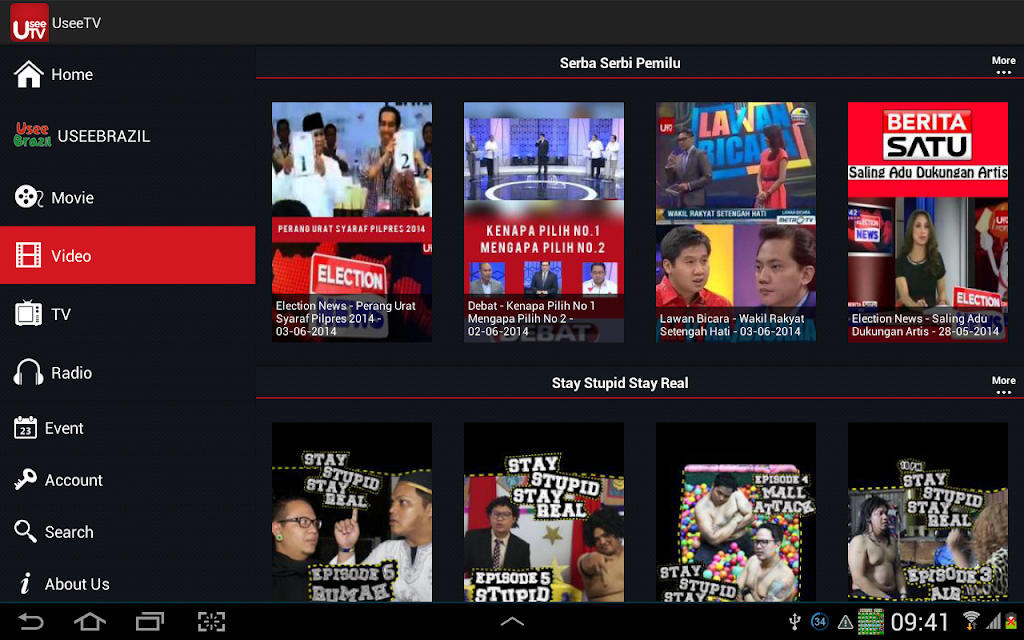Tap the mobile signal strength bars
This screenshot has width=1024, height=640.
click(993, 621)
